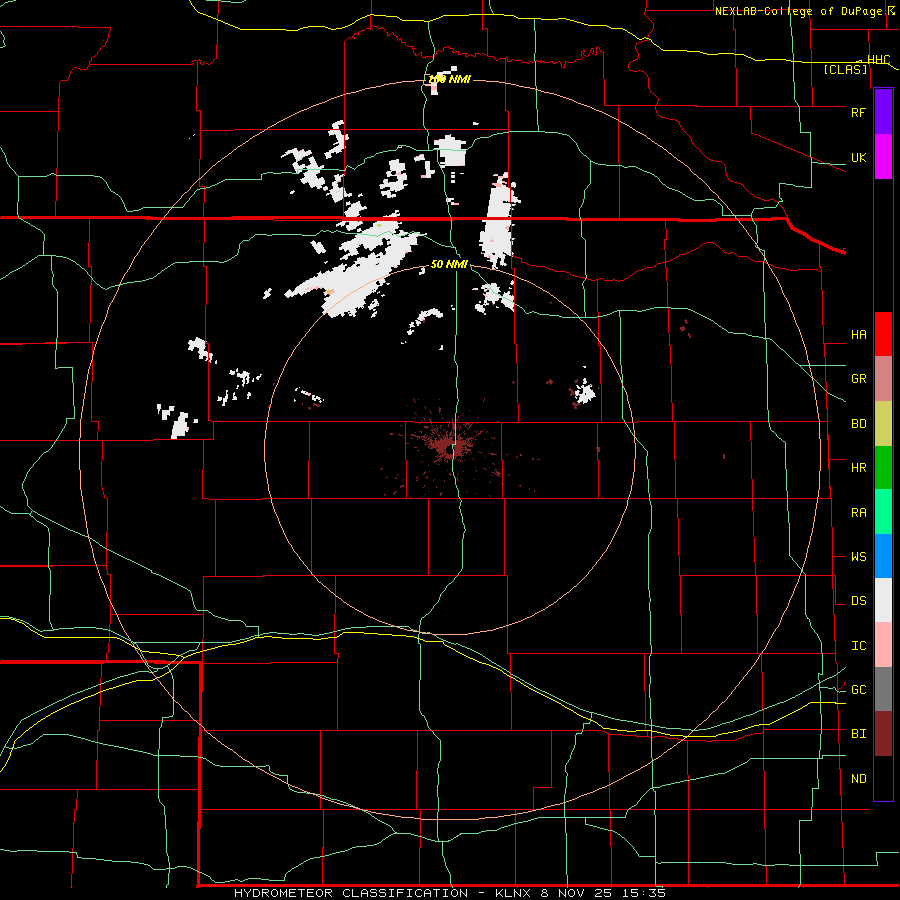
Task: Select the BD yellow legend block
Action: [x=883, y=423]
